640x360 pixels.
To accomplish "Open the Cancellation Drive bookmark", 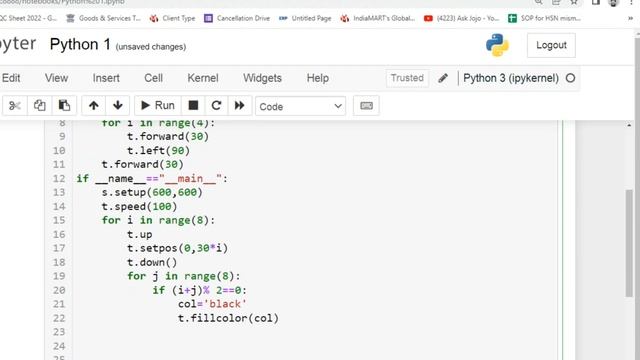I will [237, 18].
